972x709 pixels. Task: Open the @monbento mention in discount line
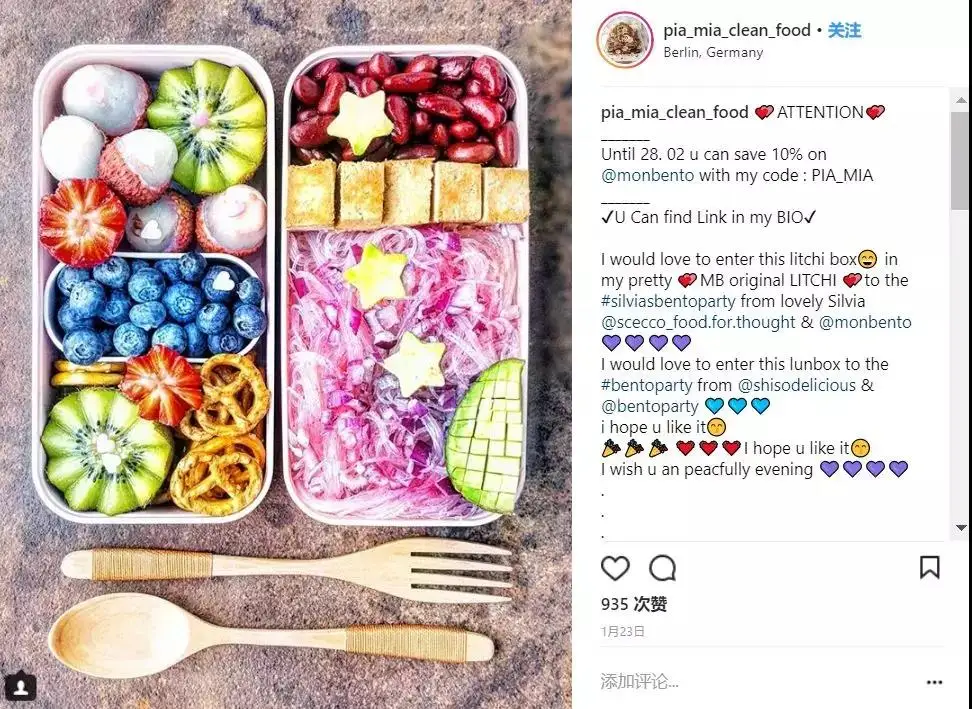(647, 175)
